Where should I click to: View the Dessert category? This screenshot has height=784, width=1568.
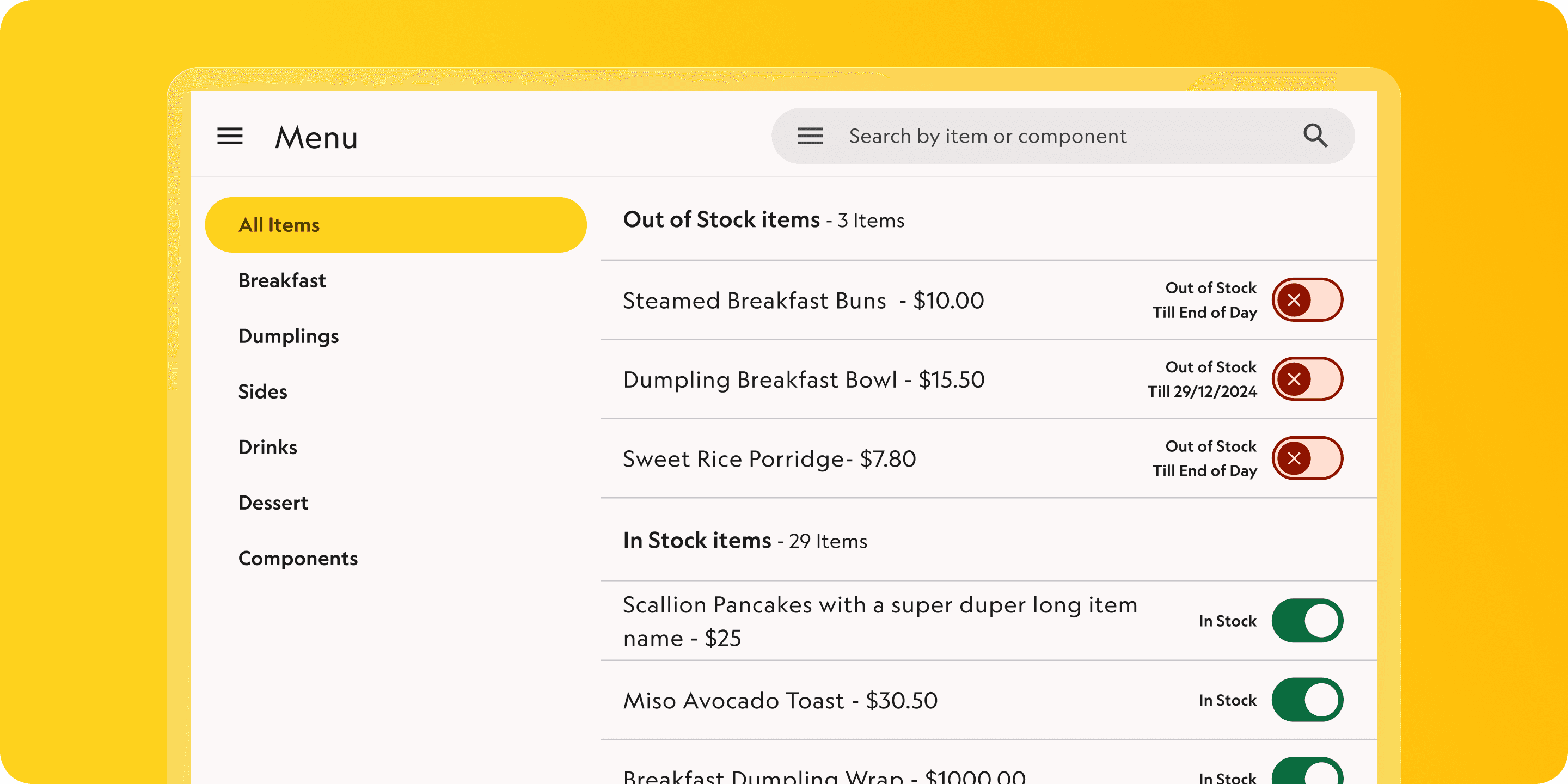(273, 503)
